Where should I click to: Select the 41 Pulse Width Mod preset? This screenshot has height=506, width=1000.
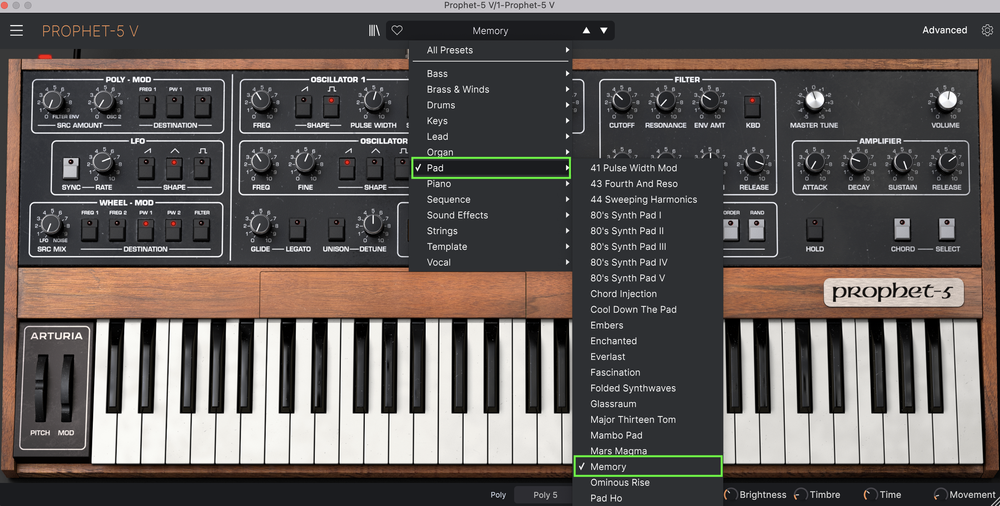647,168
